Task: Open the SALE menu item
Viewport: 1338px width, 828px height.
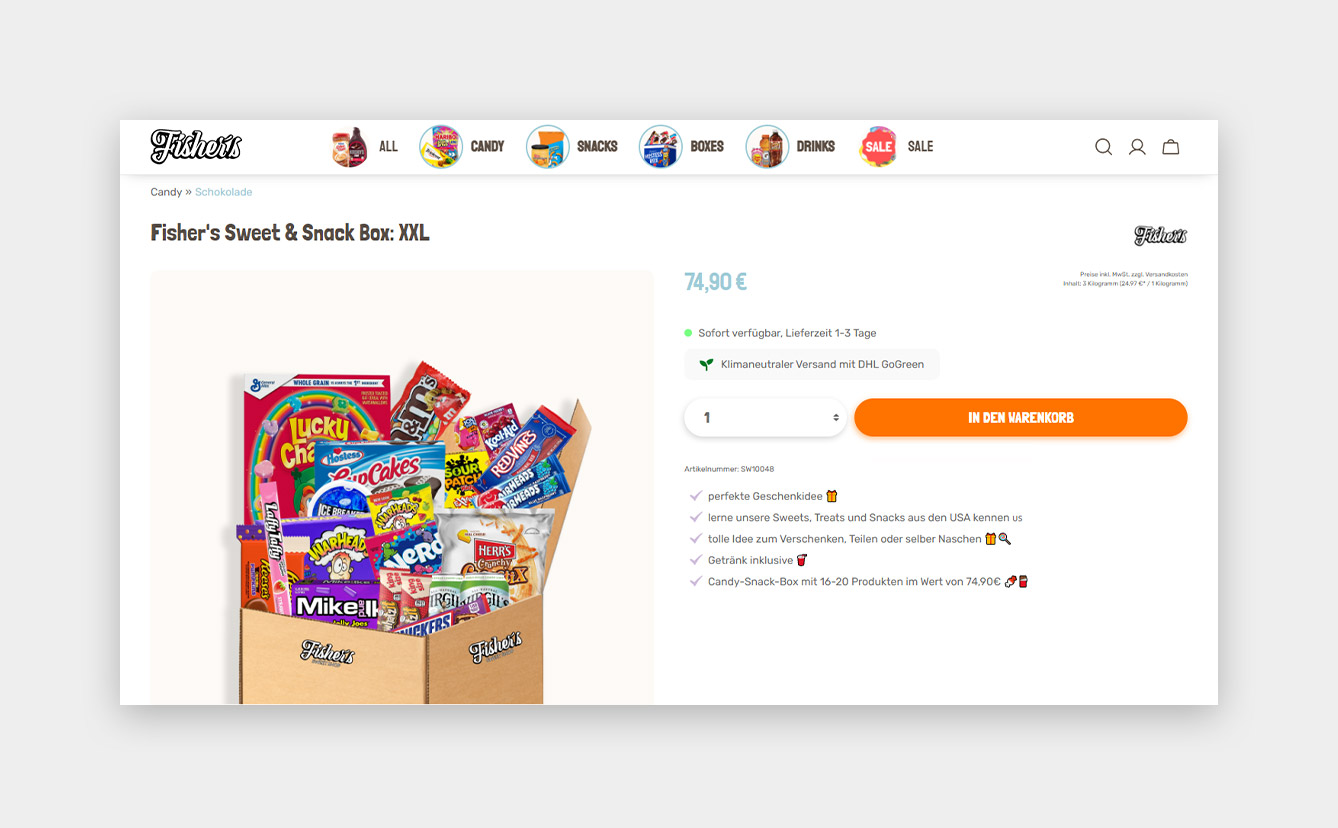Action: pyautogui.click(x=920, y=147)
